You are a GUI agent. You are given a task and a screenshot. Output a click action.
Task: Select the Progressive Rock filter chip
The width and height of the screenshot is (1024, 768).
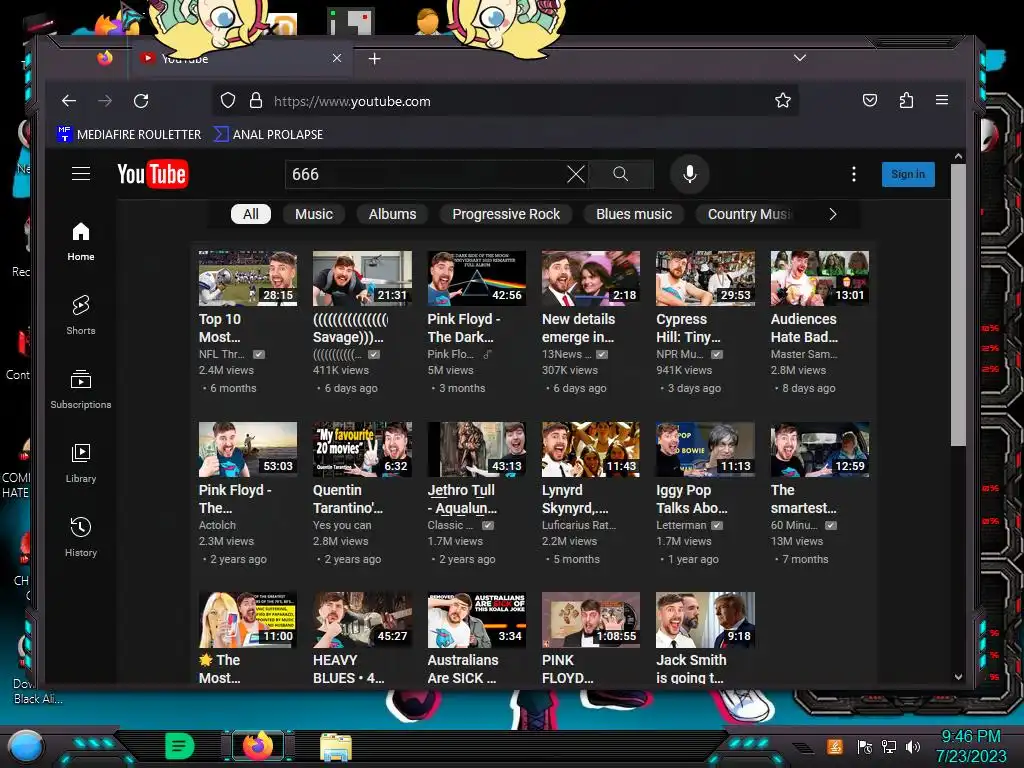pos(506,214)
